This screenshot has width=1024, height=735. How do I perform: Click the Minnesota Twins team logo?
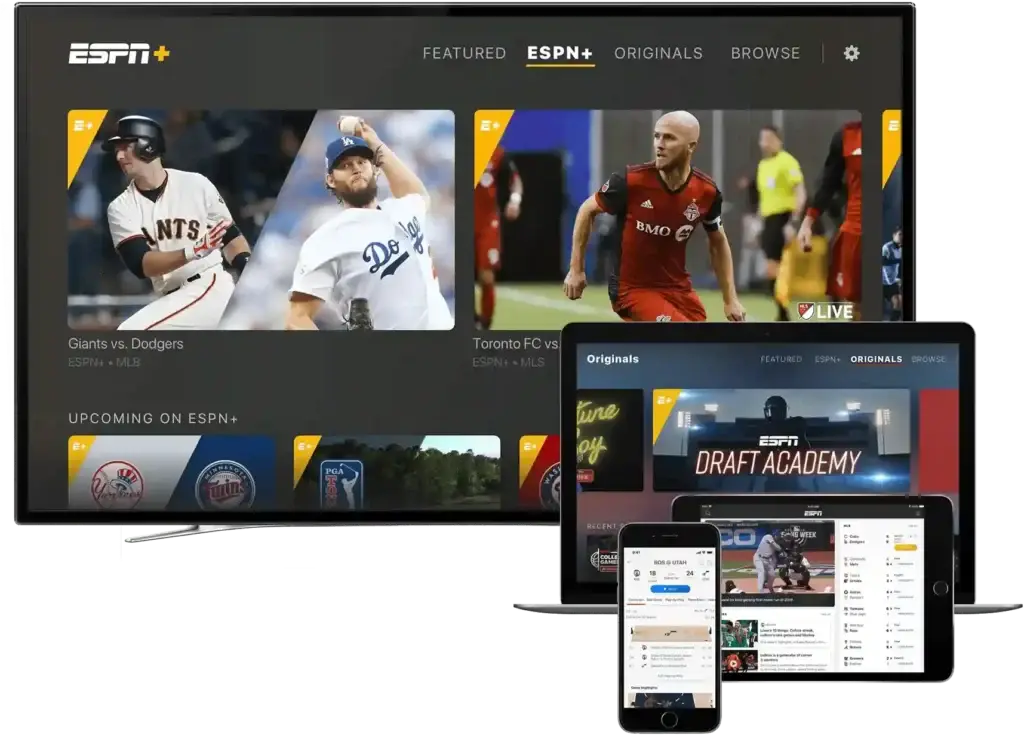[x=225, y=485]
